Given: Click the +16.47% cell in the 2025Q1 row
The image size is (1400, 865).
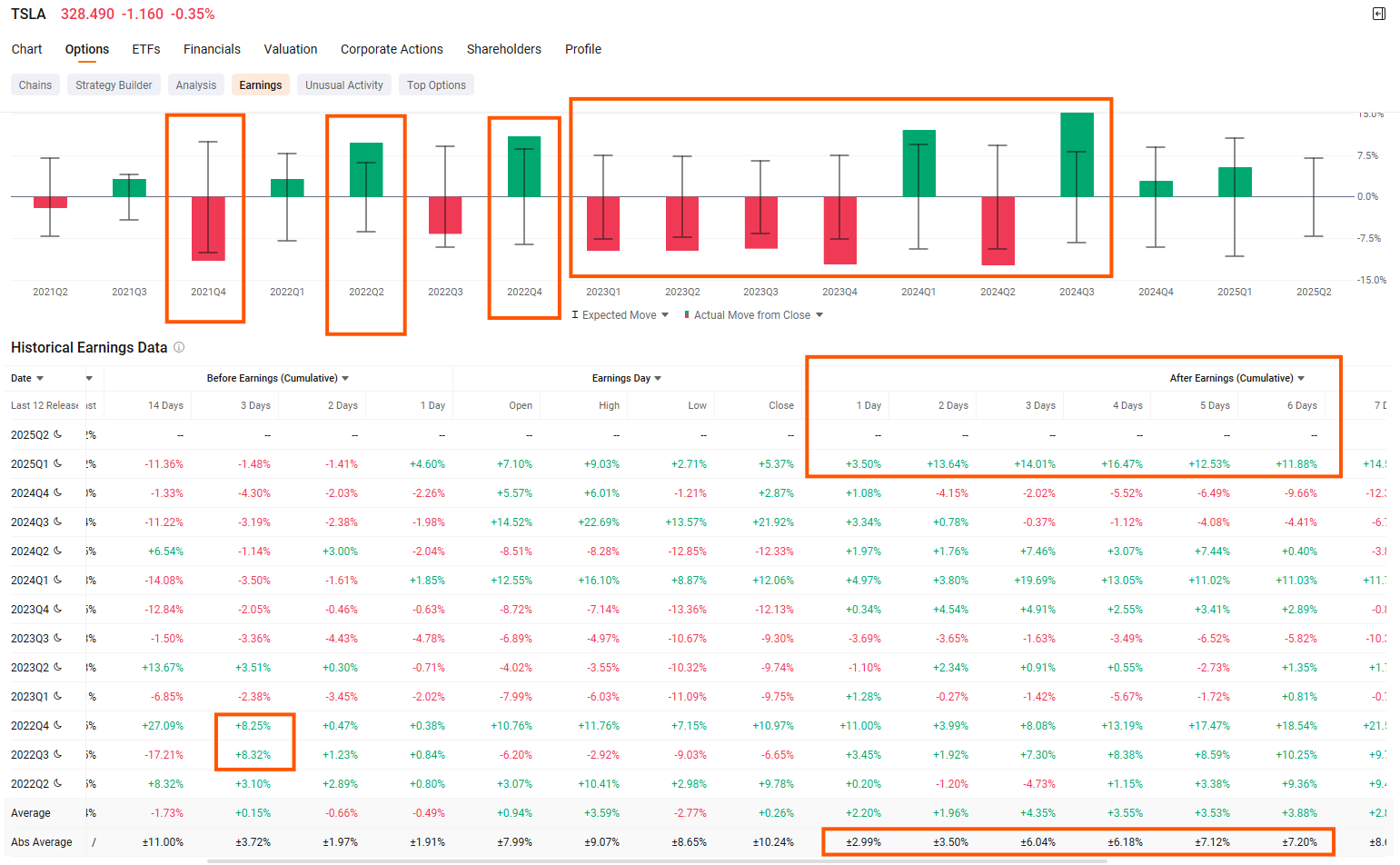Looking at the screenshot, I should 1122,464.
